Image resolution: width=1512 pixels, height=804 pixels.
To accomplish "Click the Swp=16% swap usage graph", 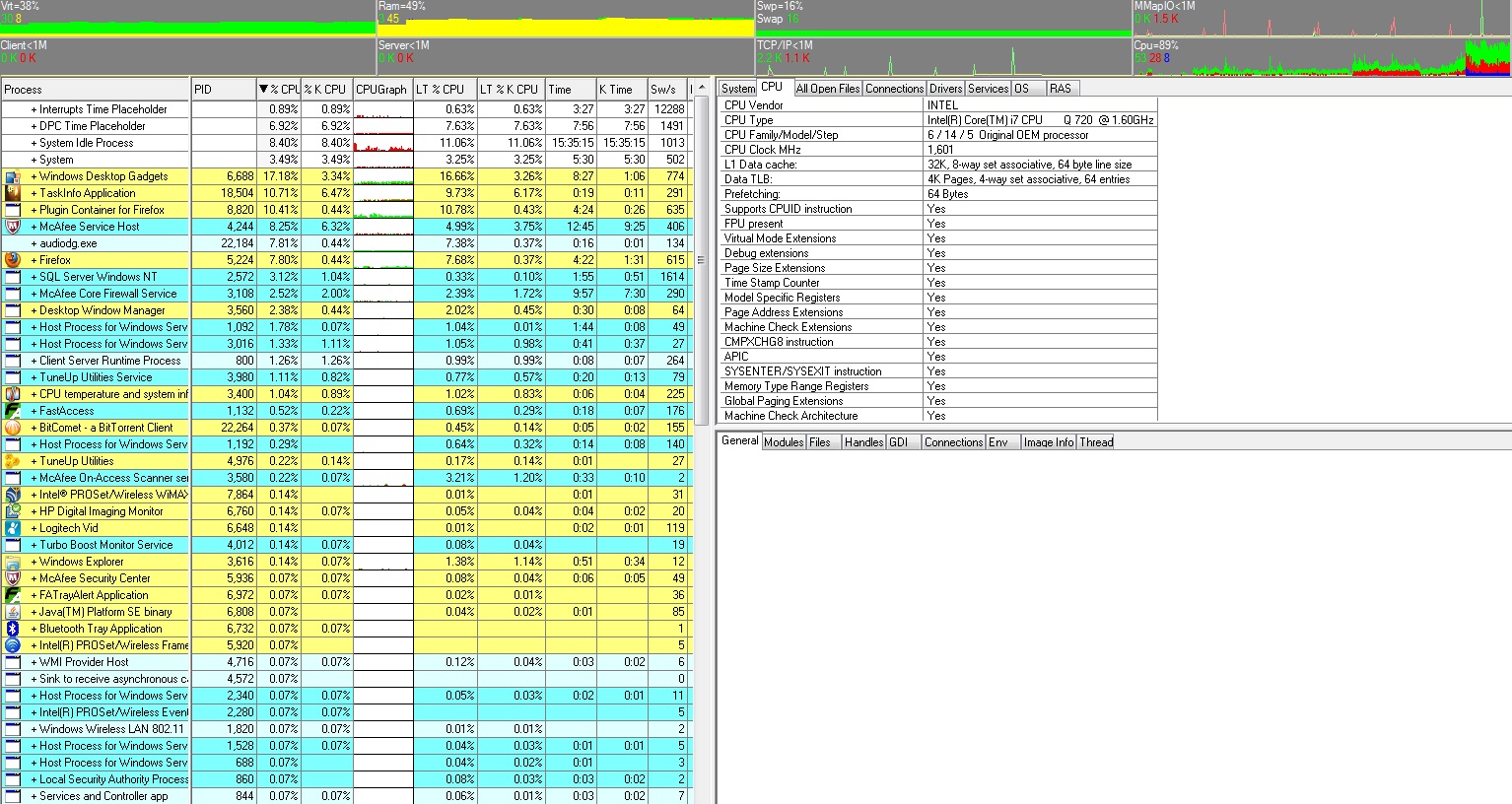I will 943,19.
